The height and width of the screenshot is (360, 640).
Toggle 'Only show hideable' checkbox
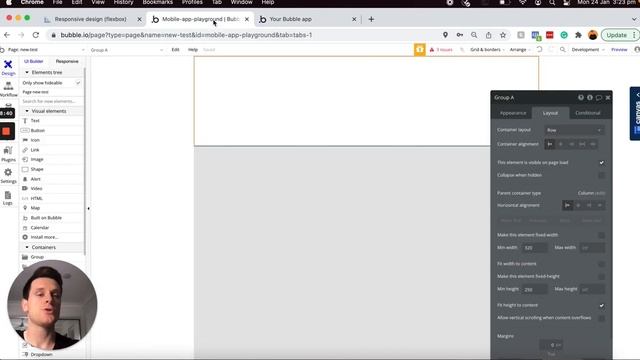coord(78,83)
